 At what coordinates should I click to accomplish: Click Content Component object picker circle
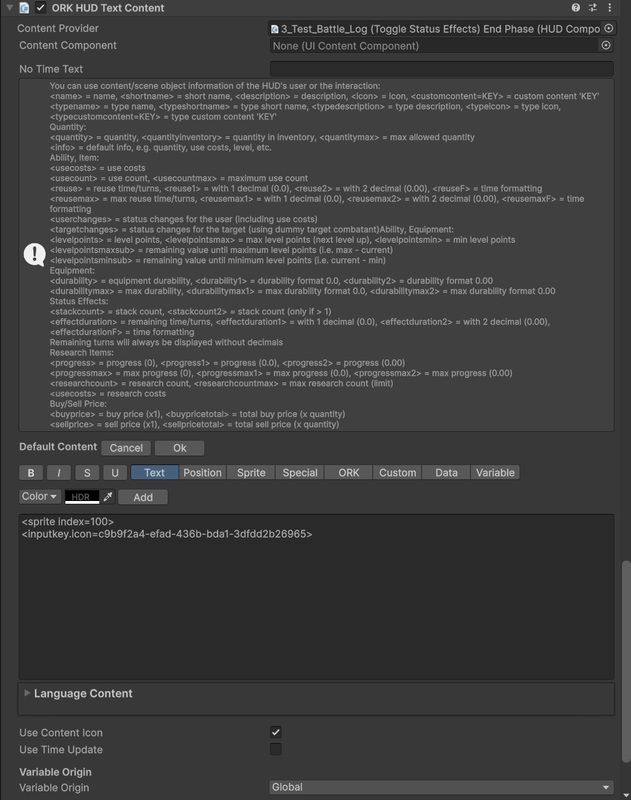(x=605, y=45)
